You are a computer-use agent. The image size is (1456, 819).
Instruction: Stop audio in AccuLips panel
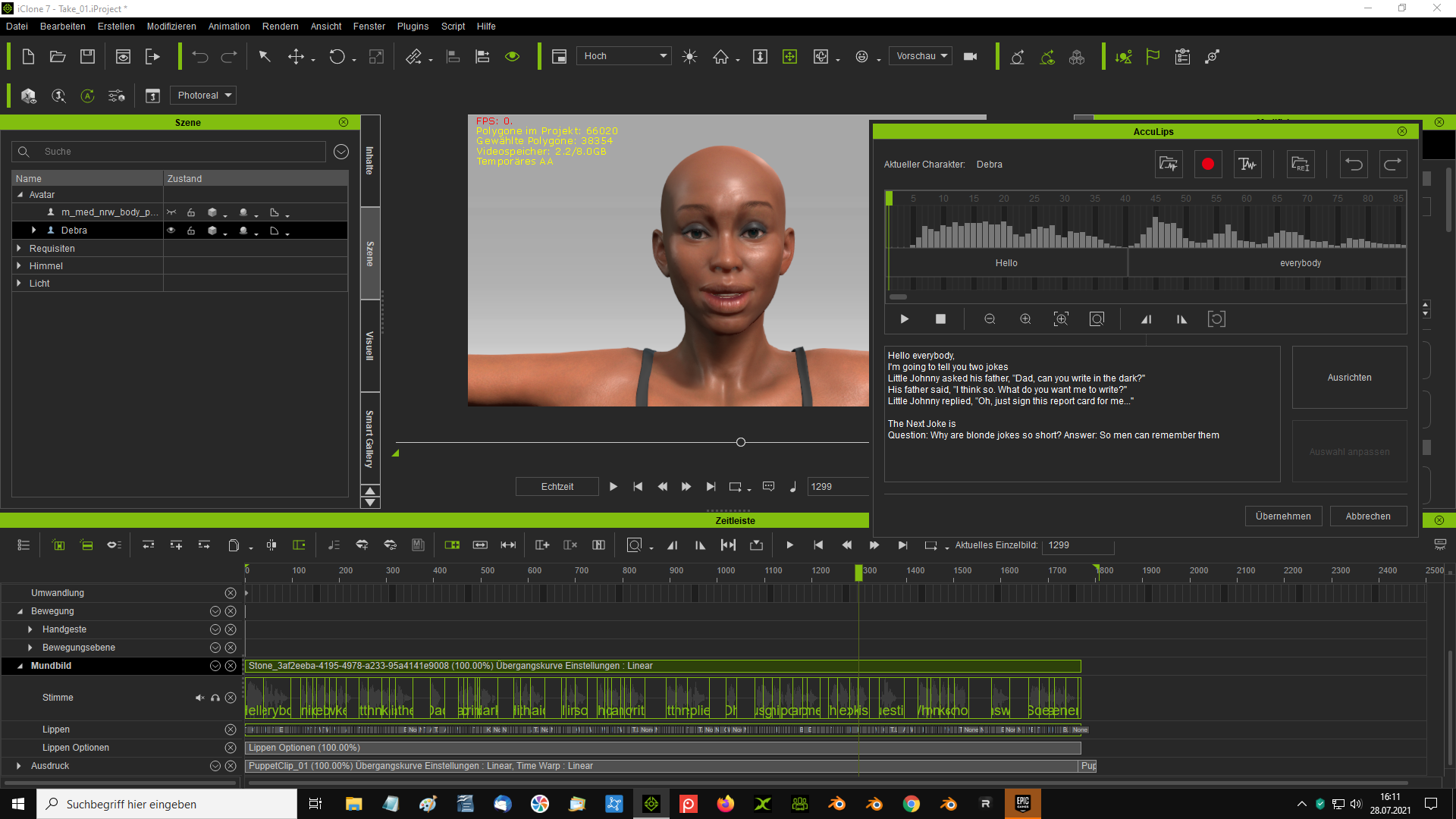940,319
